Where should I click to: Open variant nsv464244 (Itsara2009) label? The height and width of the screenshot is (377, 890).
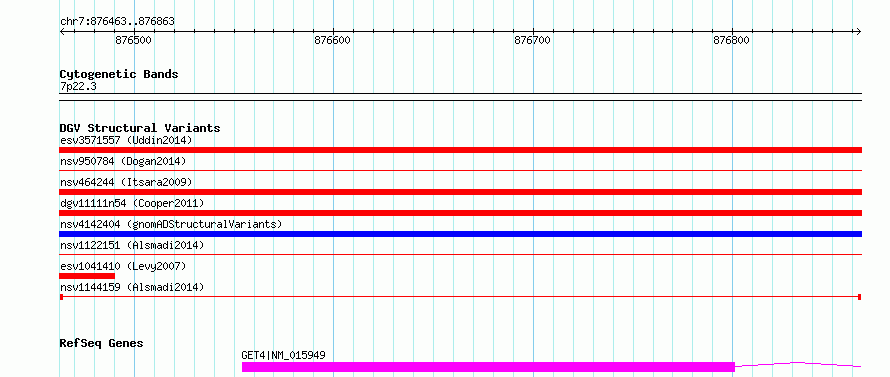coord(126,182)
